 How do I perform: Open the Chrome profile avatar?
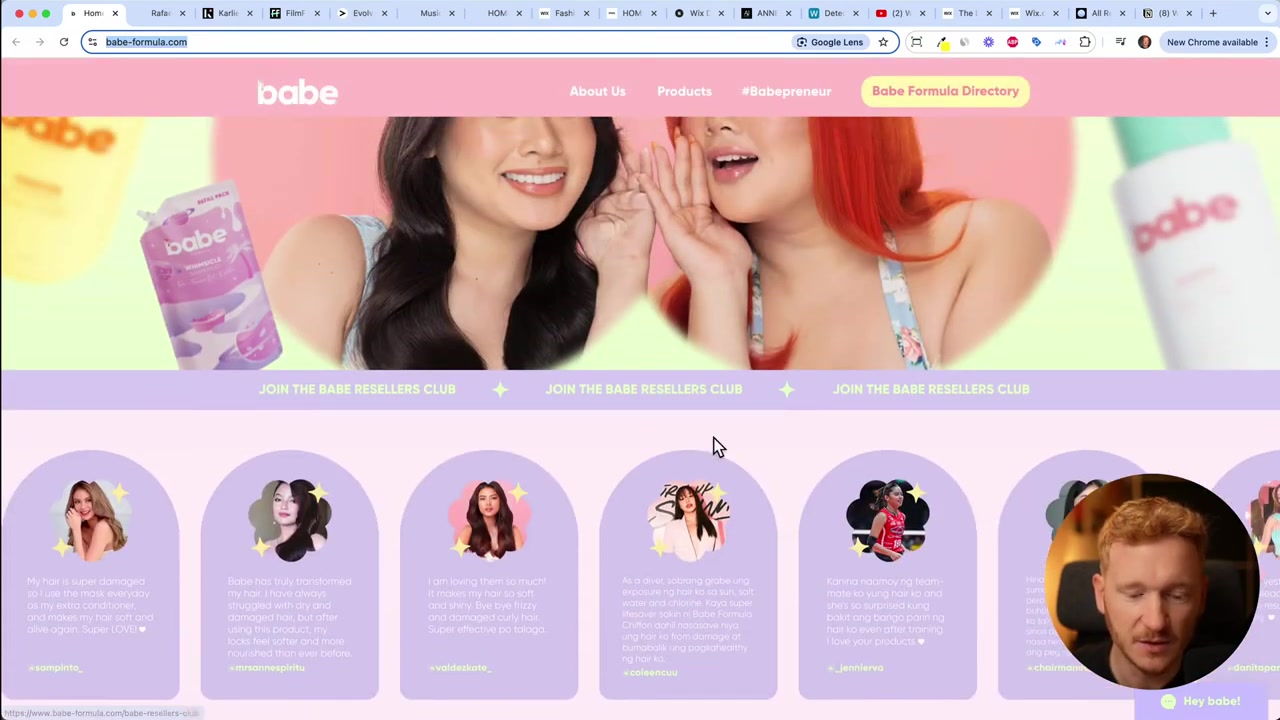(1144, 42)
